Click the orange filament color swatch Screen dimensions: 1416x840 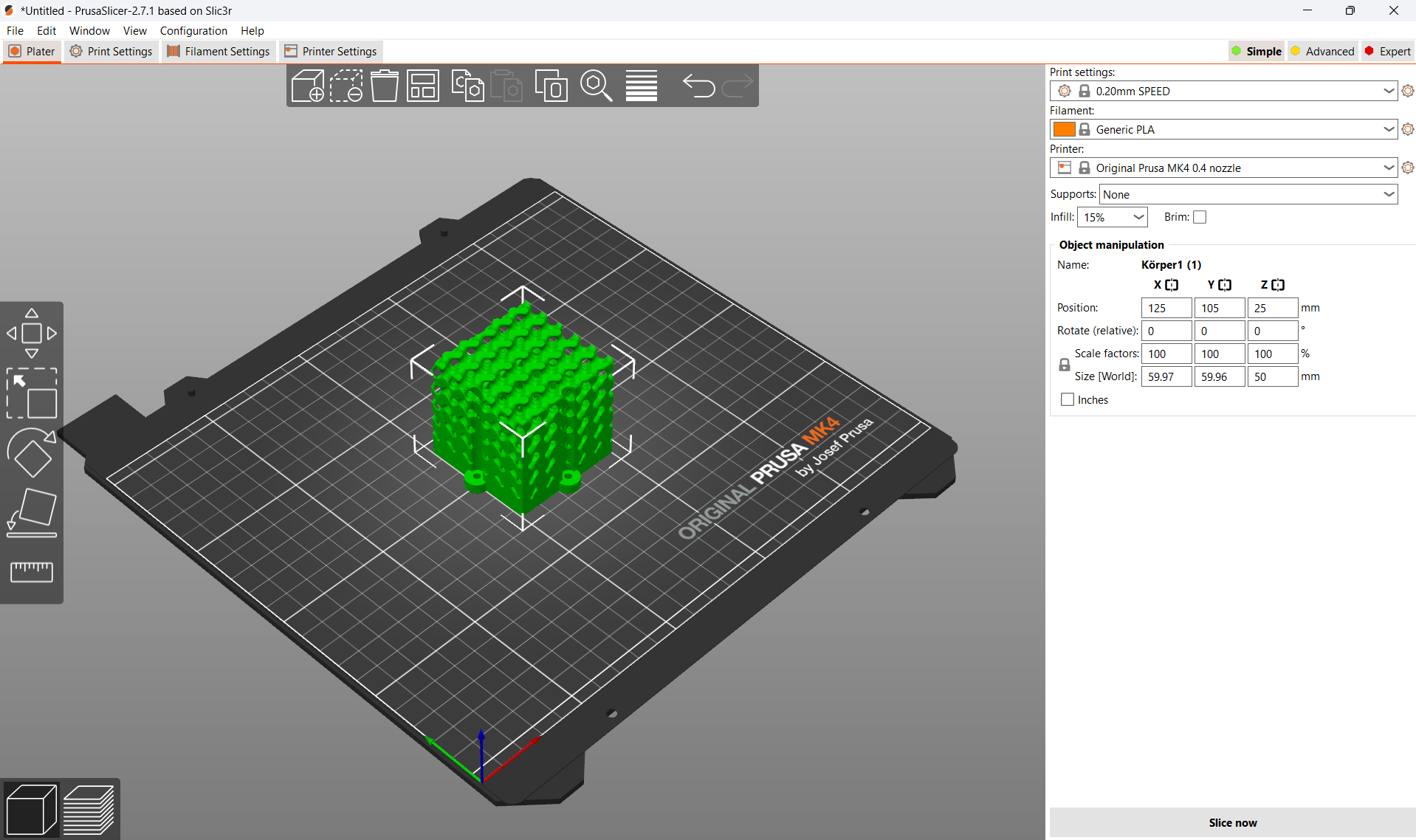(x=1064, y=129)
